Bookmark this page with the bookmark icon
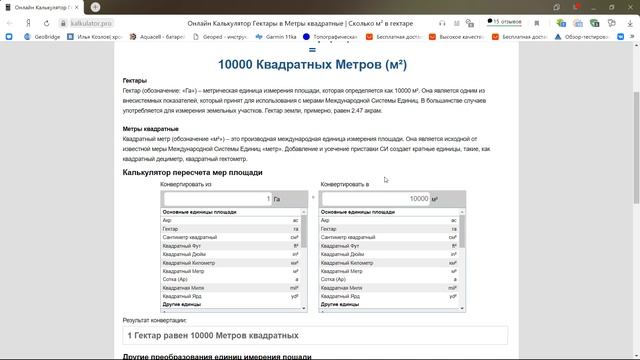Screen dimensions: 640x360 click(537, 23)
